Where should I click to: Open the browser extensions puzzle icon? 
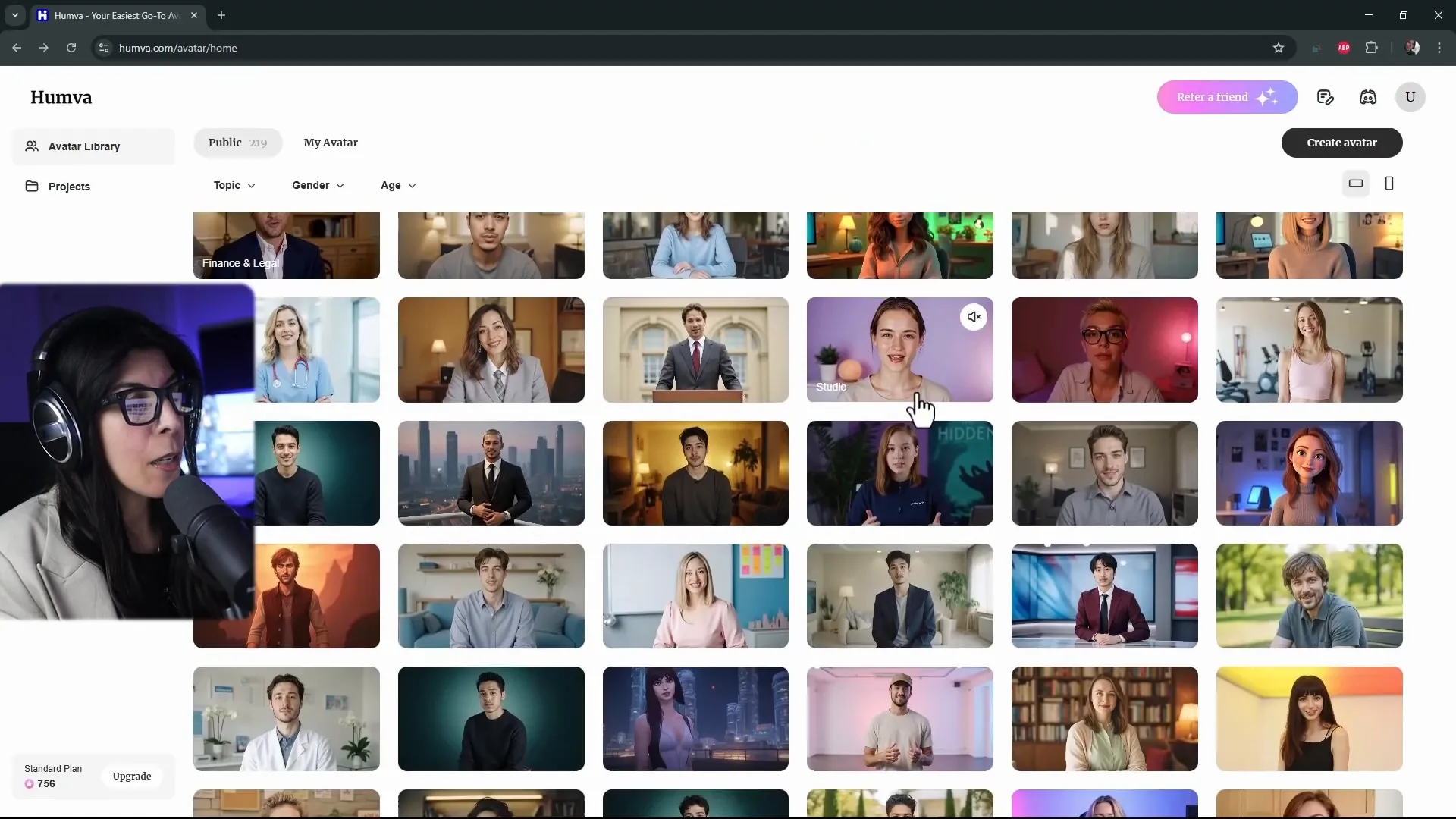click(1371, 48)
